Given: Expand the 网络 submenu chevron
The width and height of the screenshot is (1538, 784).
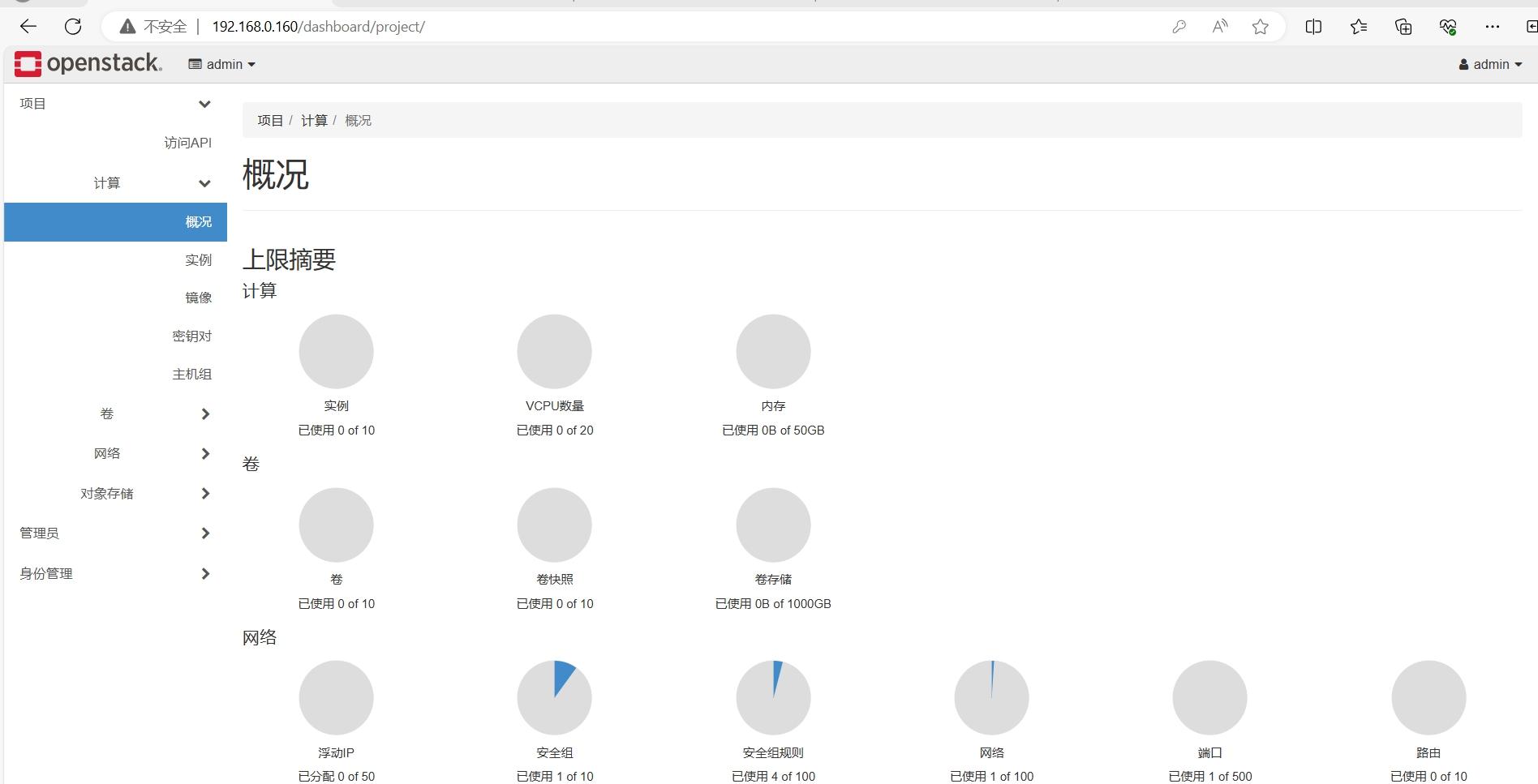Looking at the screenshot, I should click(x=205, y=454).
